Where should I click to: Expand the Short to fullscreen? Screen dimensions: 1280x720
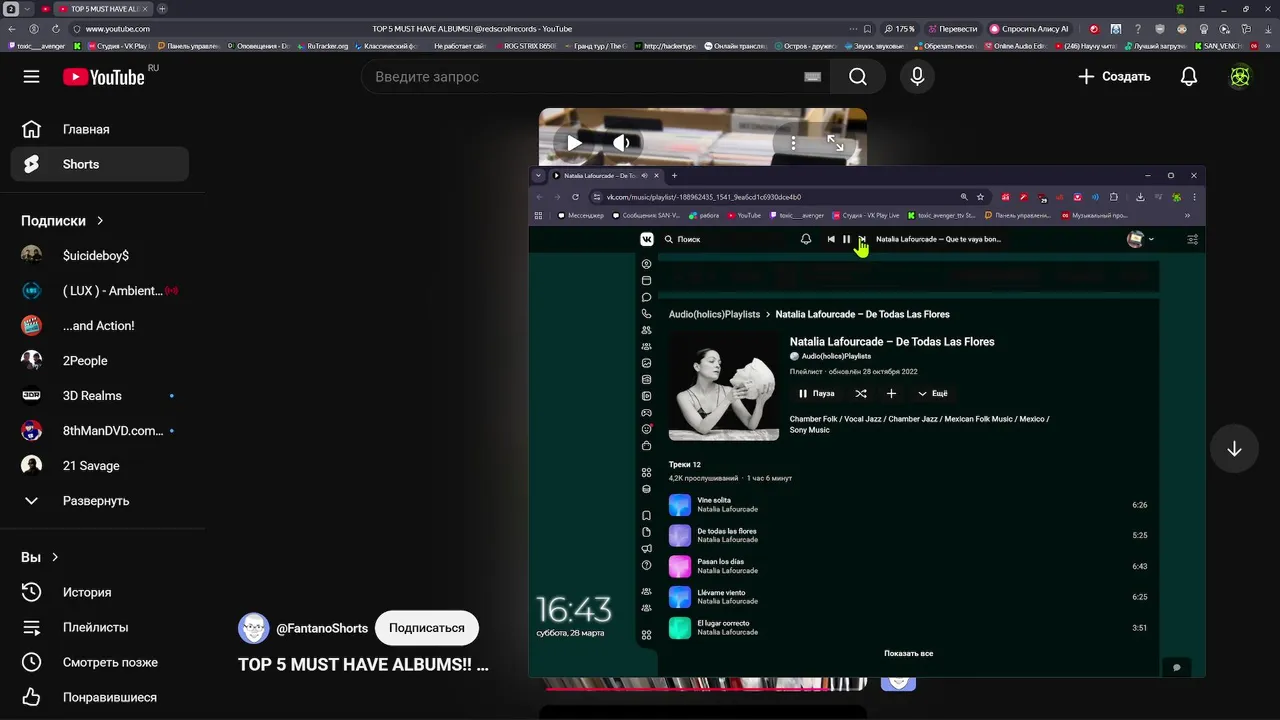point(835,143)
